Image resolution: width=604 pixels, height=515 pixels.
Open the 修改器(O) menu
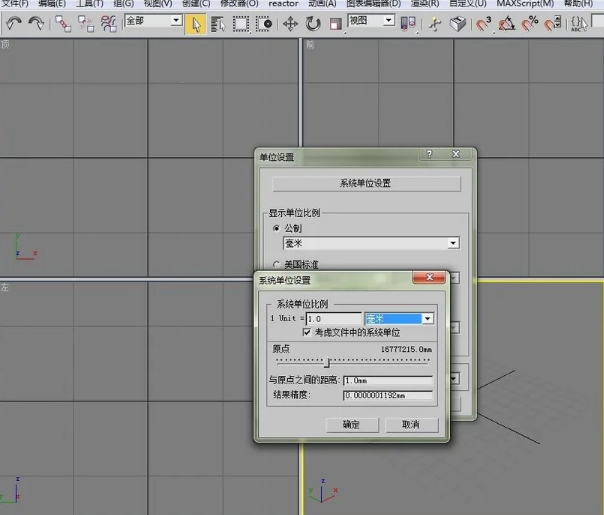[239, 3]
